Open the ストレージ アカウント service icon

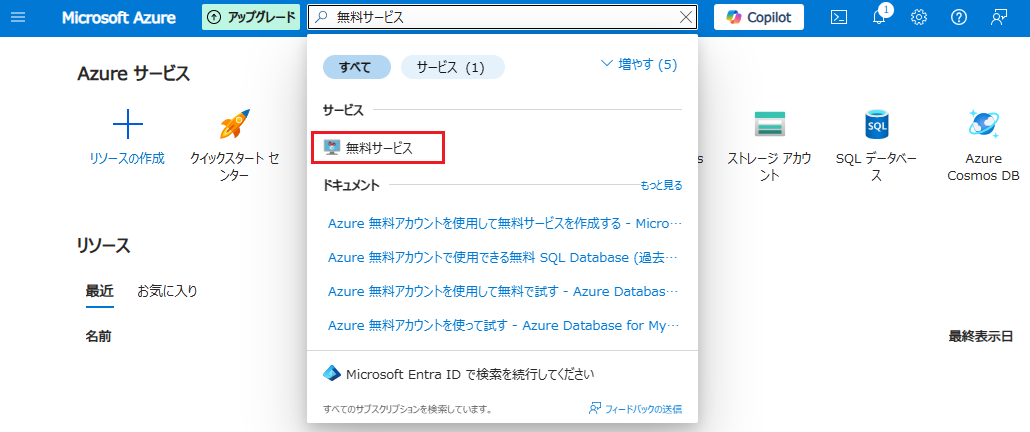click(x=769, y=123)
